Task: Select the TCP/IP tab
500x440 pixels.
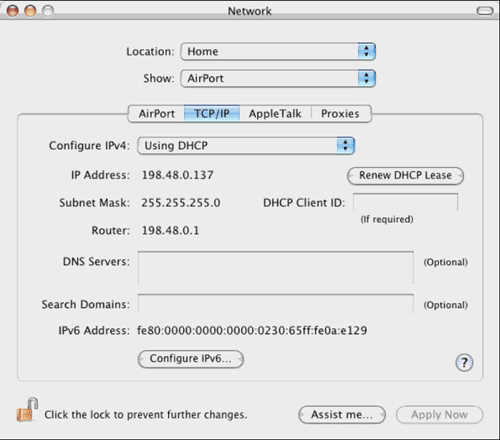Action: 212,114
